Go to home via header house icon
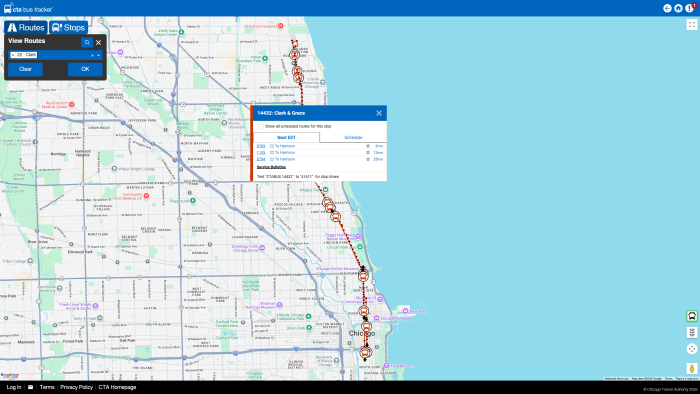Viewport: 700px width, 394px height. 678,8
